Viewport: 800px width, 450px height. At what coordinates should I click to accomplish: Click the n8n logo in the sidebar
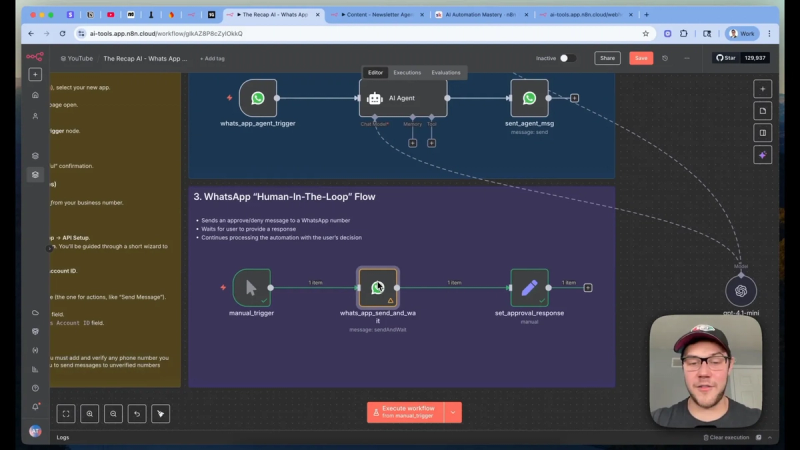(x=35, y=57)
